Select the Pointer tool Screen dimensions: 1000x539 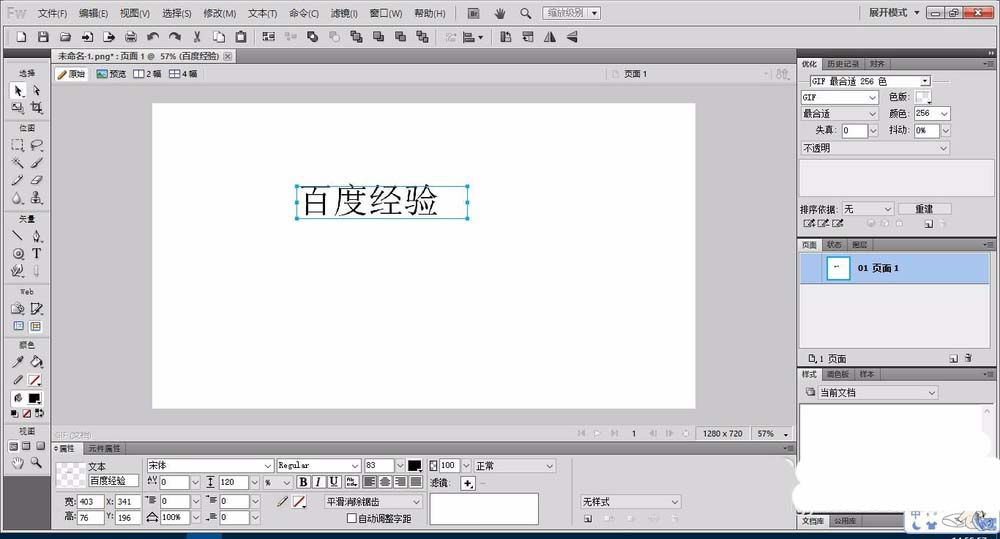point(18,91)
